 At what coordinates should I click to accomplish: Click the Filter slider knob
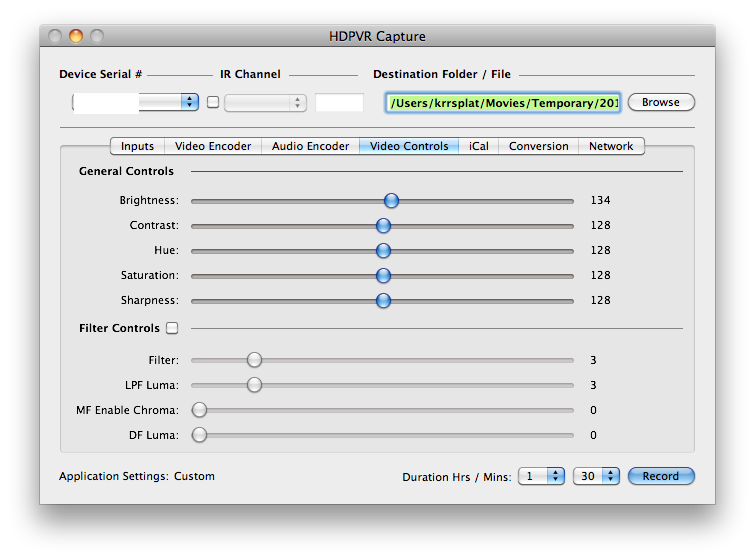(254, 360)
